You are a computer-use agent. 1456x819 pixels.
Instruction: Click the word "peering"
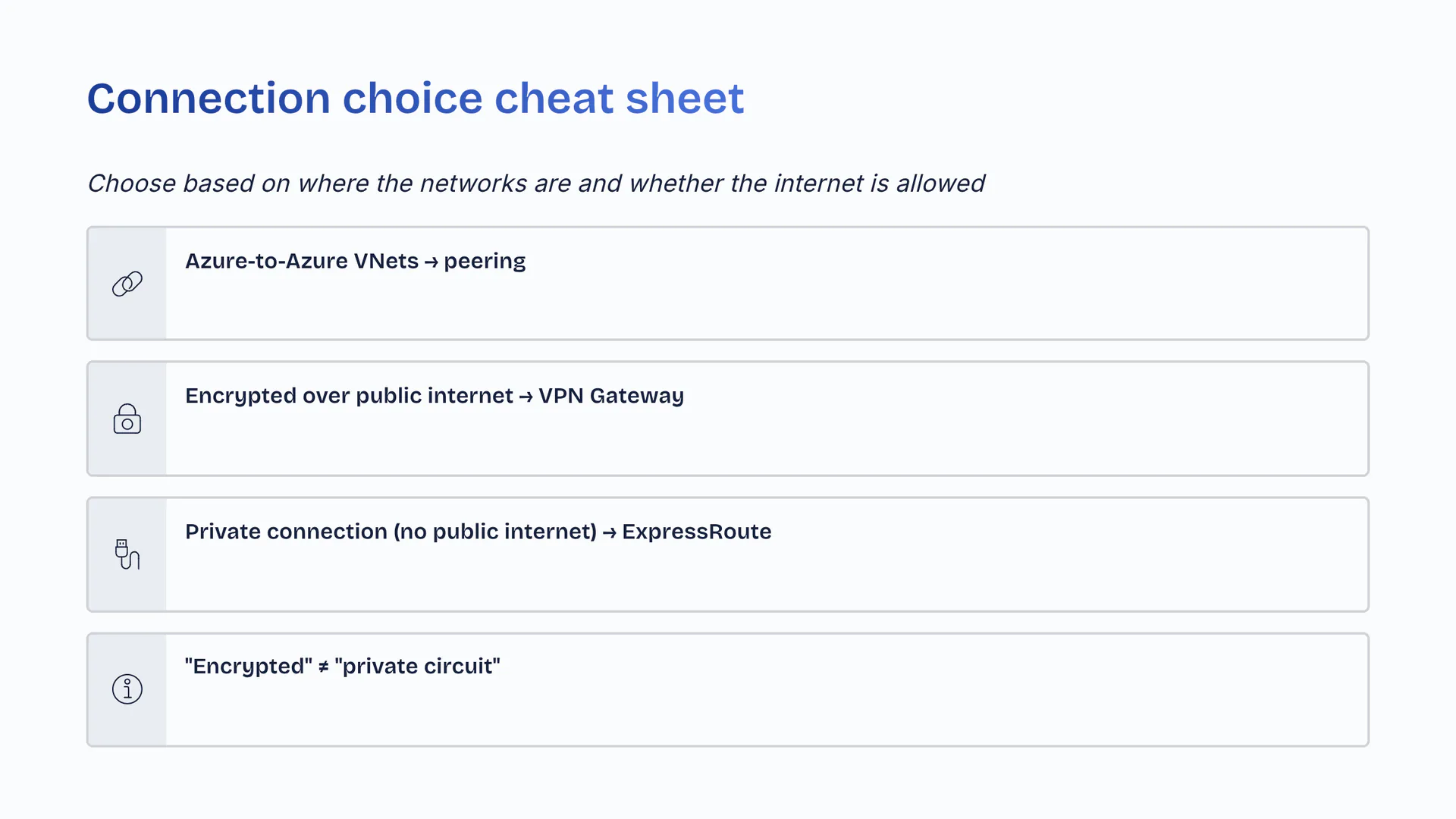point(485,262)
